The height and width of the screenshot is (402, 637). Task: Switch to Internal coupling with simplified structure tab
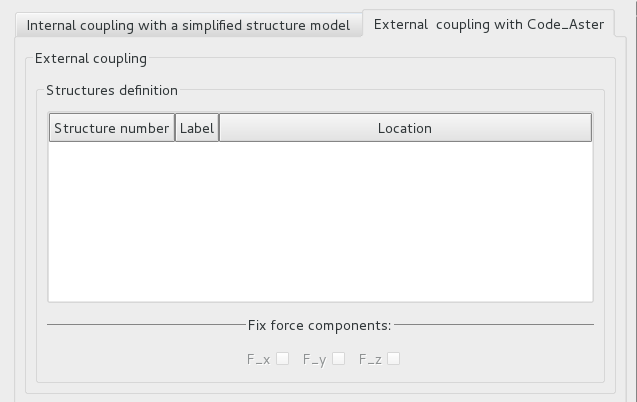[188, 25]
